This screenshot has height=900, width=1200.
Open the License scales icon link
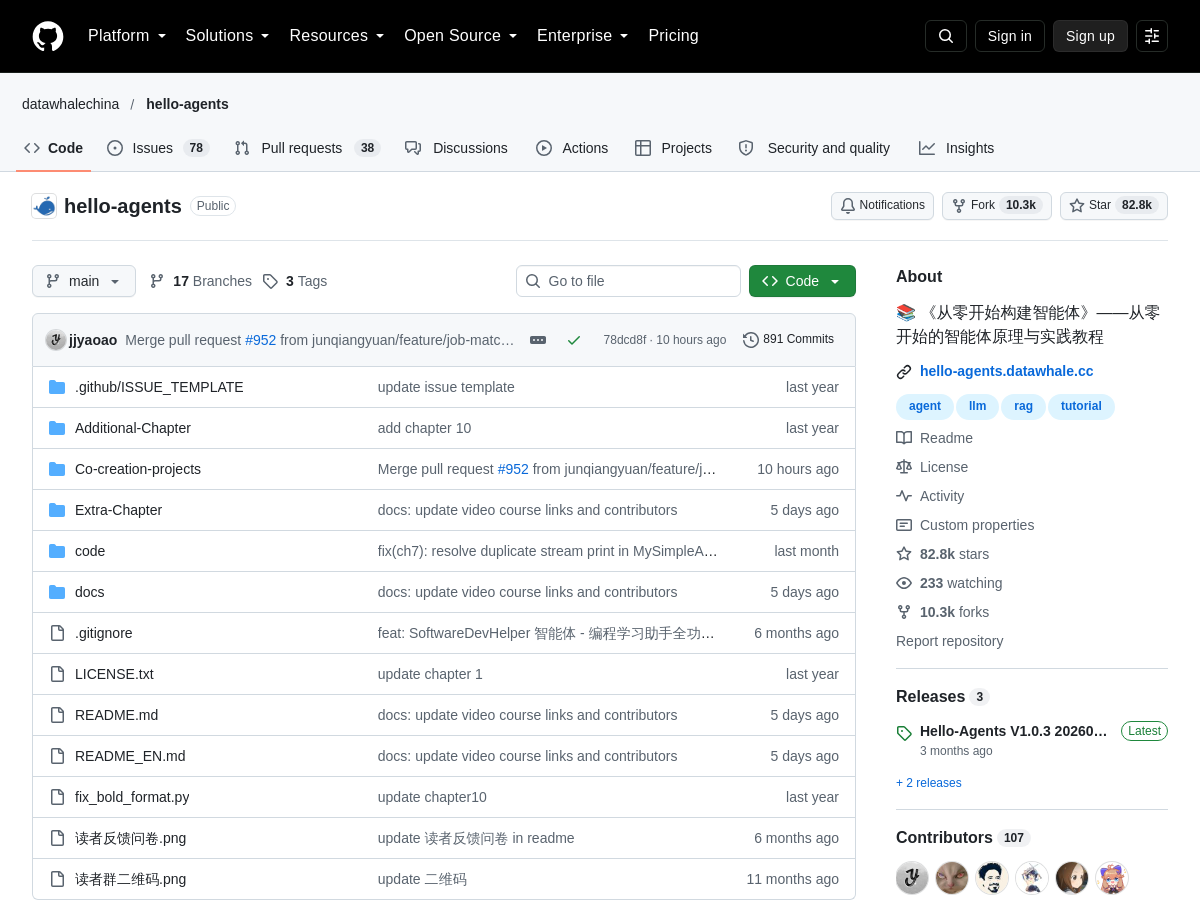[932, 467]
